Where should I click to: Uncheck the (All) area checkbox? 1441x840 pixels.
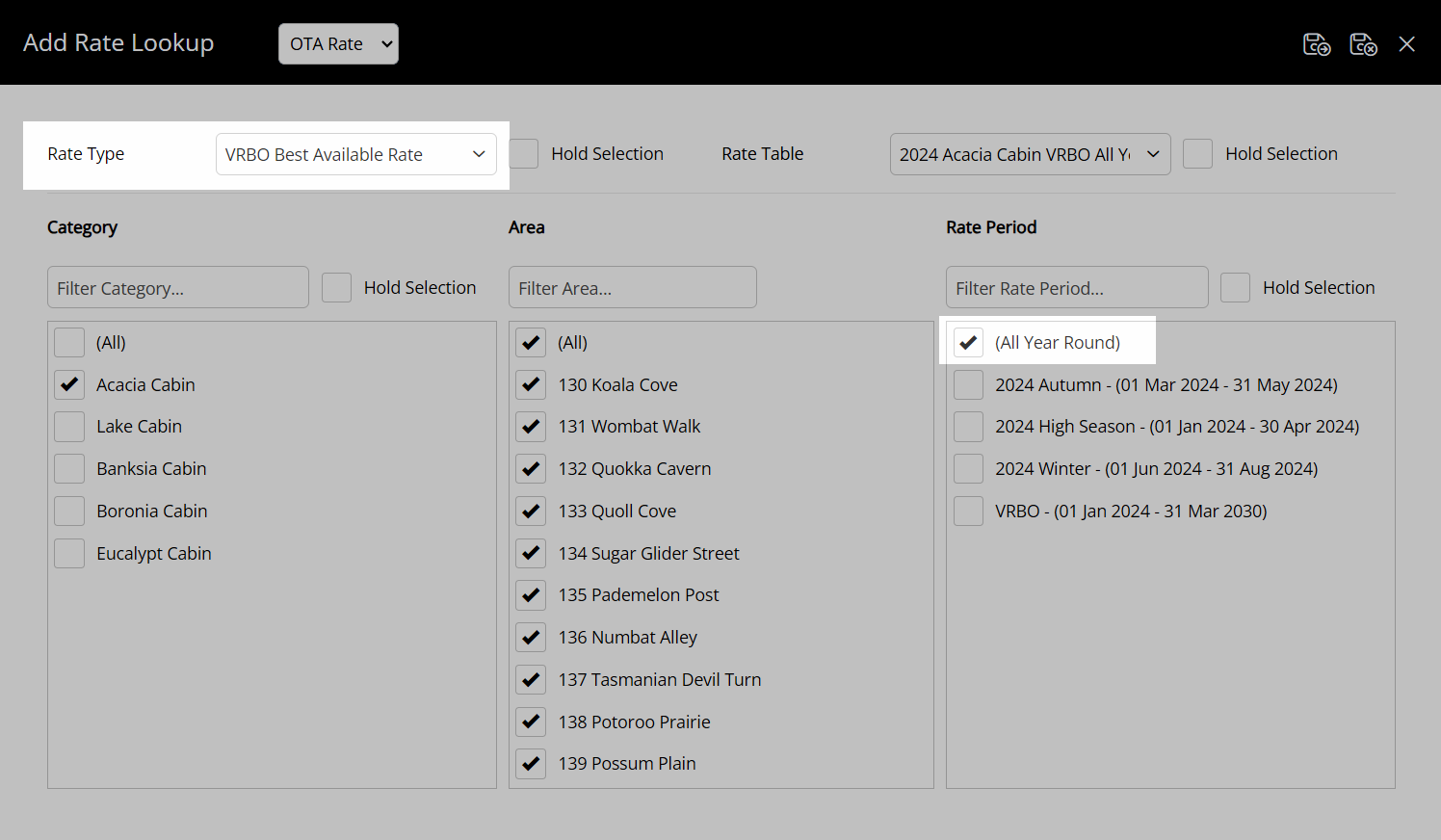pyautogui.click(x=531, y=343)
